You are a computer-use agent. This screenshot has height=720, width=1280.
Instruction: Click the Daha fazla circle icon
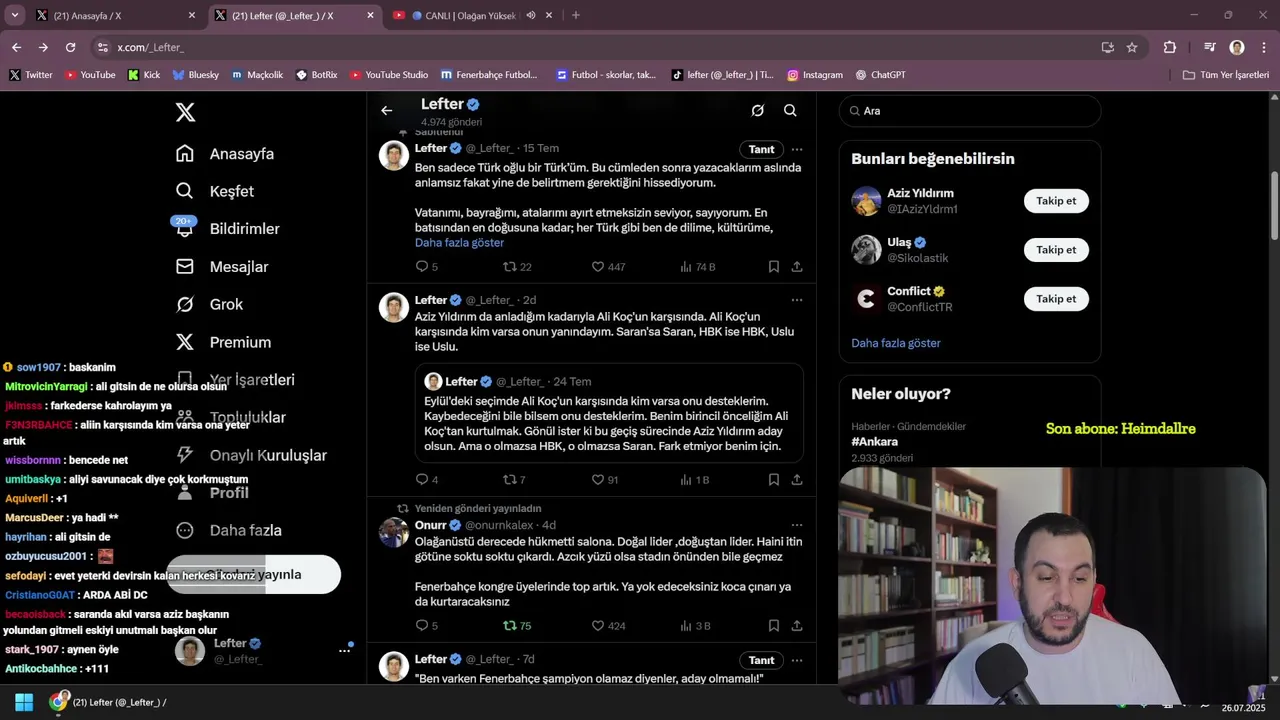tap(185, 530)
